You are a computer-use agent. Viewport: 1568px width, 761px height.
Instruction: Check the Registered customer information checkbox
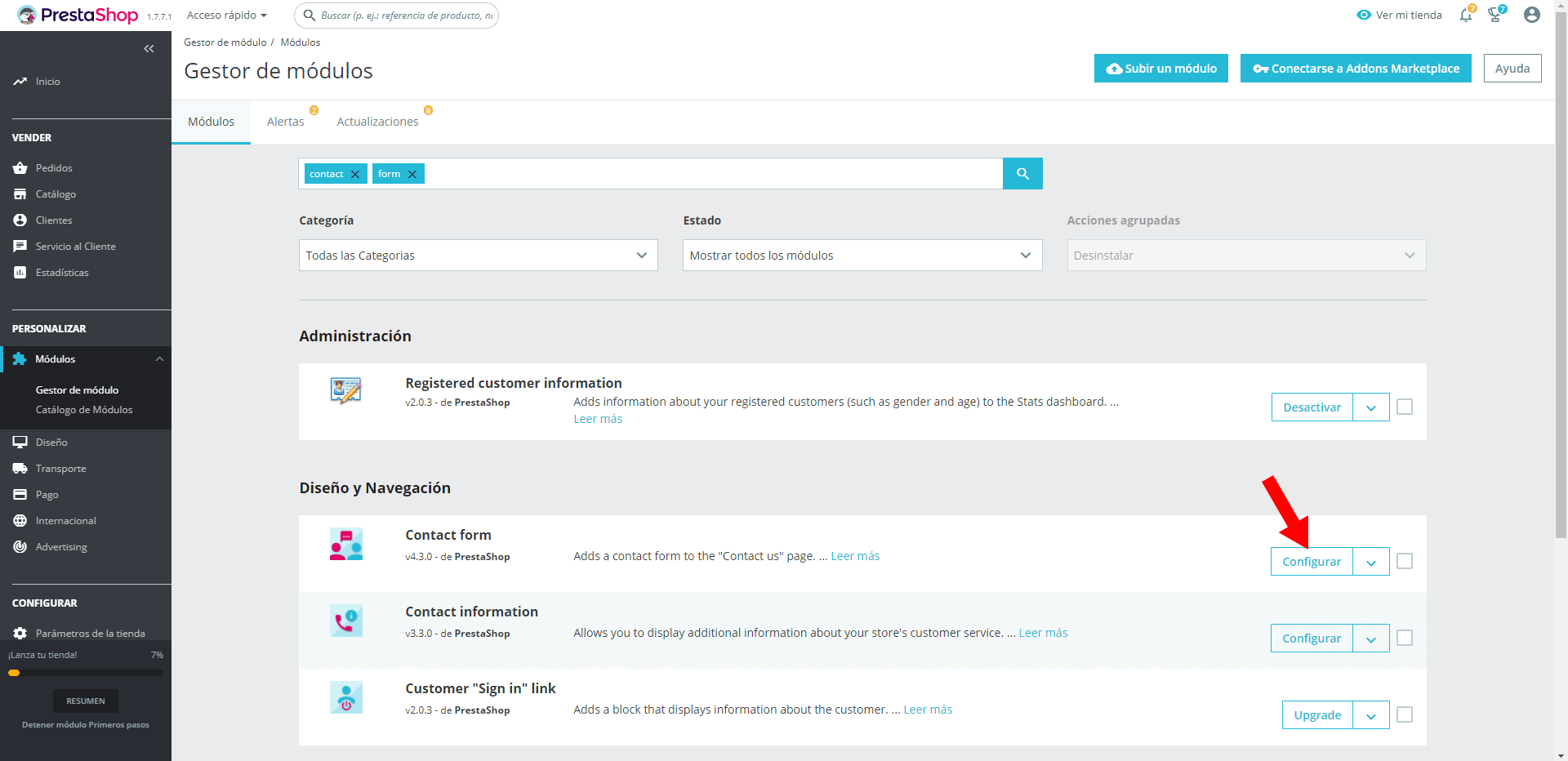click(1405, 407)
